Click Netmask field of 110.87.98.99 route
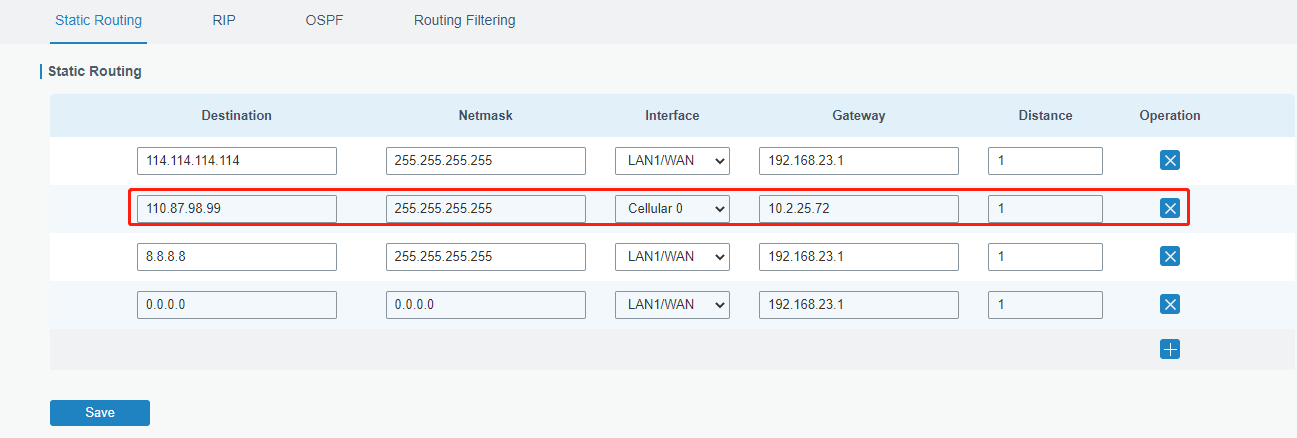The image size is (1297, 438). pos(485,208)
